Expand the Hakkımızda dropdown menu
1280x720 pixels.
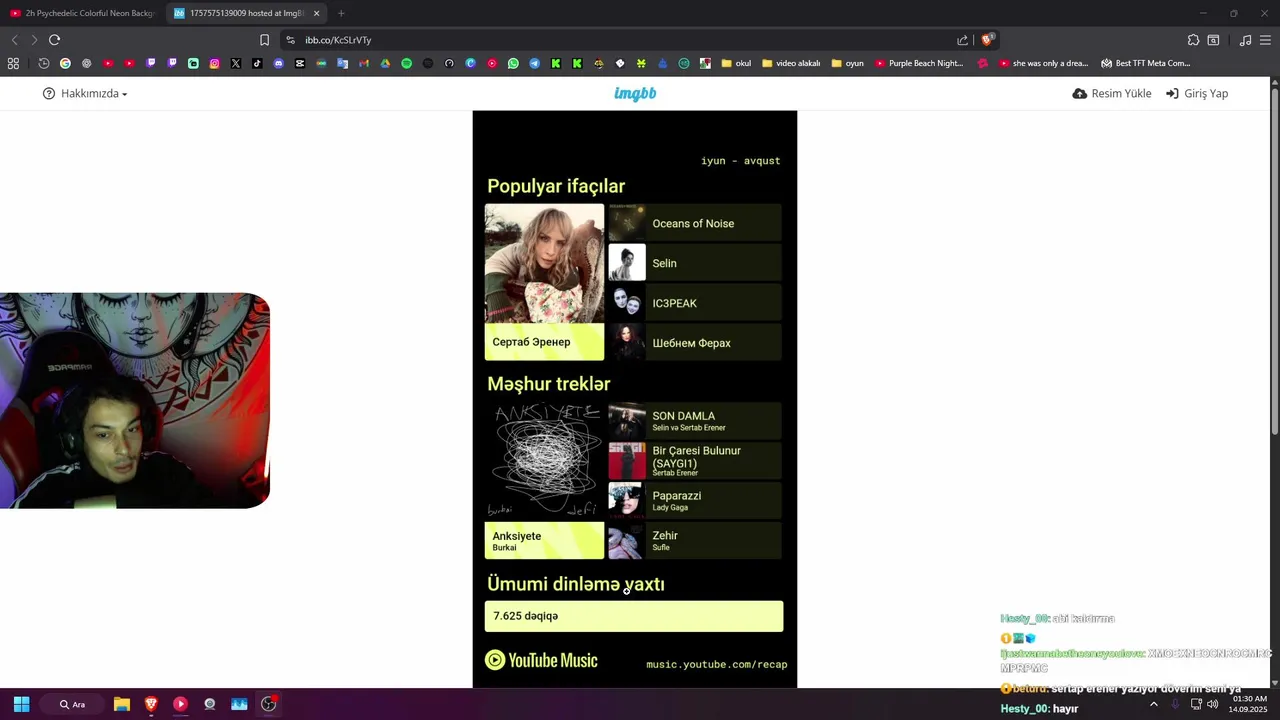[x=85, y=93]
